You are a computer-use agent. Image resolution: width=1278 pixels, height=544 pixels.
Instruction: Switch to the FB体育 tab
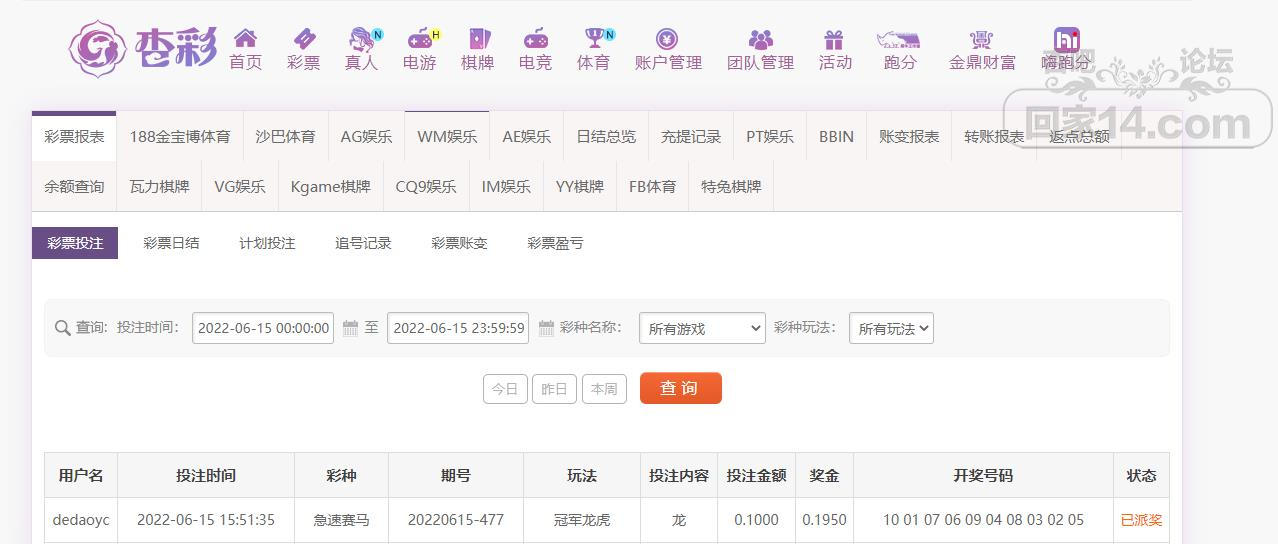652,186
